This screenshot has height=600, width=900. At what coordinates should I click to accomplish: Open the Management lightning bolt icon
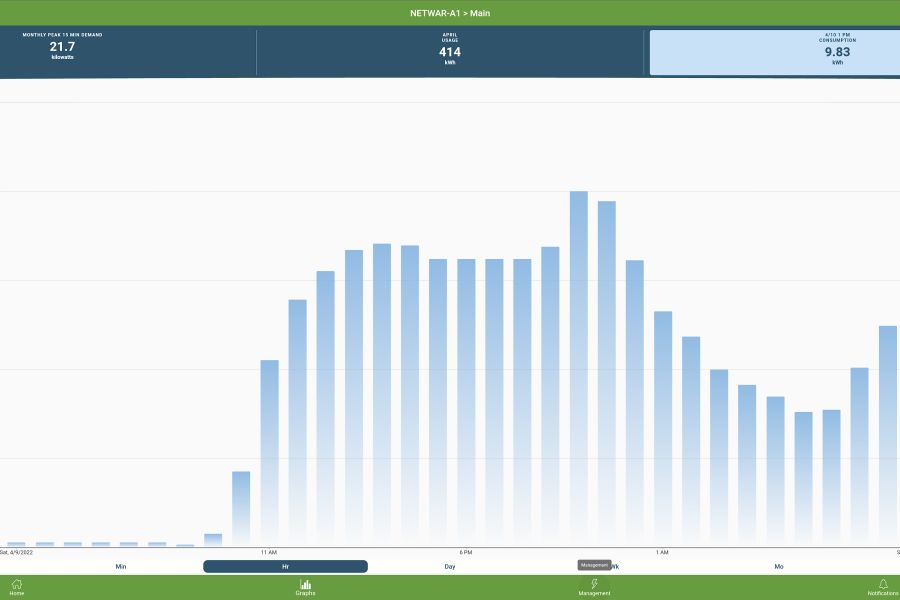click(x=594, y=587)
